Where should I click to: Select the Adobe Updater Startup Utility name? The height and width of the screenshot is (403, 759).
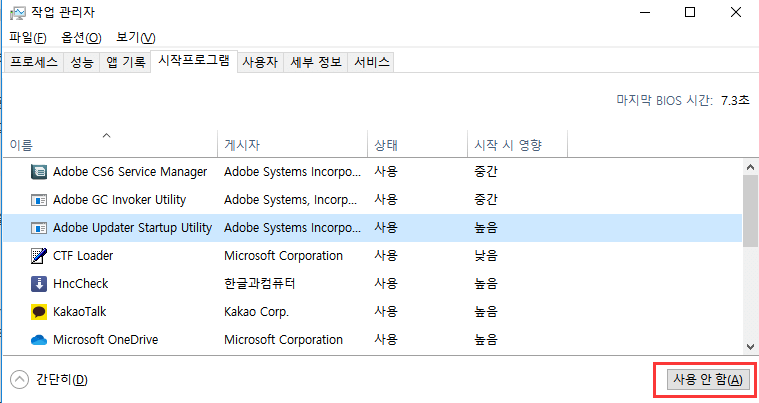pyautogui.click(x=133, y=228)
